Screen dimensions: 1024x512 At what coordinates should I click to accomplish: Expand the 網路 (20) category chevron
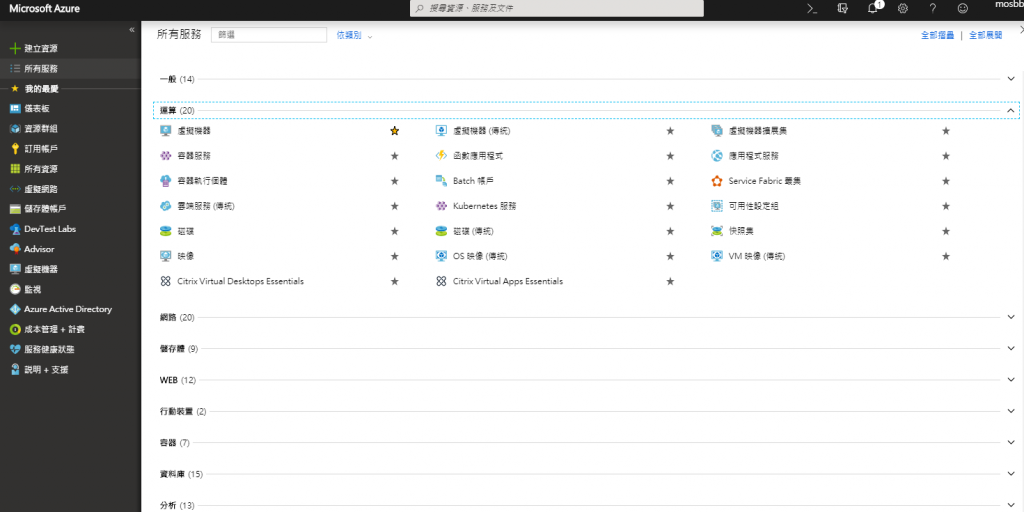pyautogui.click(x=1011, y=317)
